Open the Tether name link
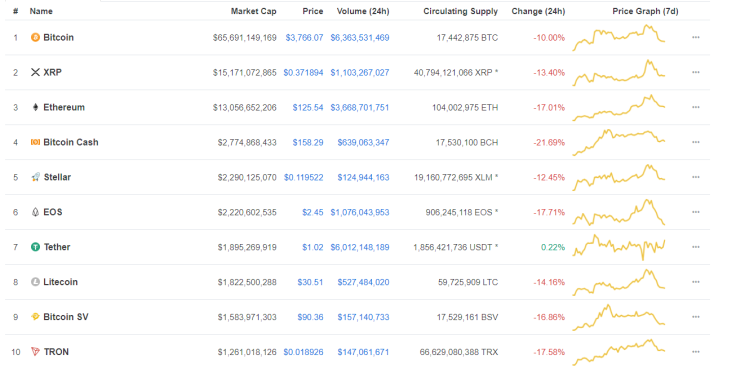Image resolution: width=736 pixels, height=368 pixels. (x=57, y=247)
